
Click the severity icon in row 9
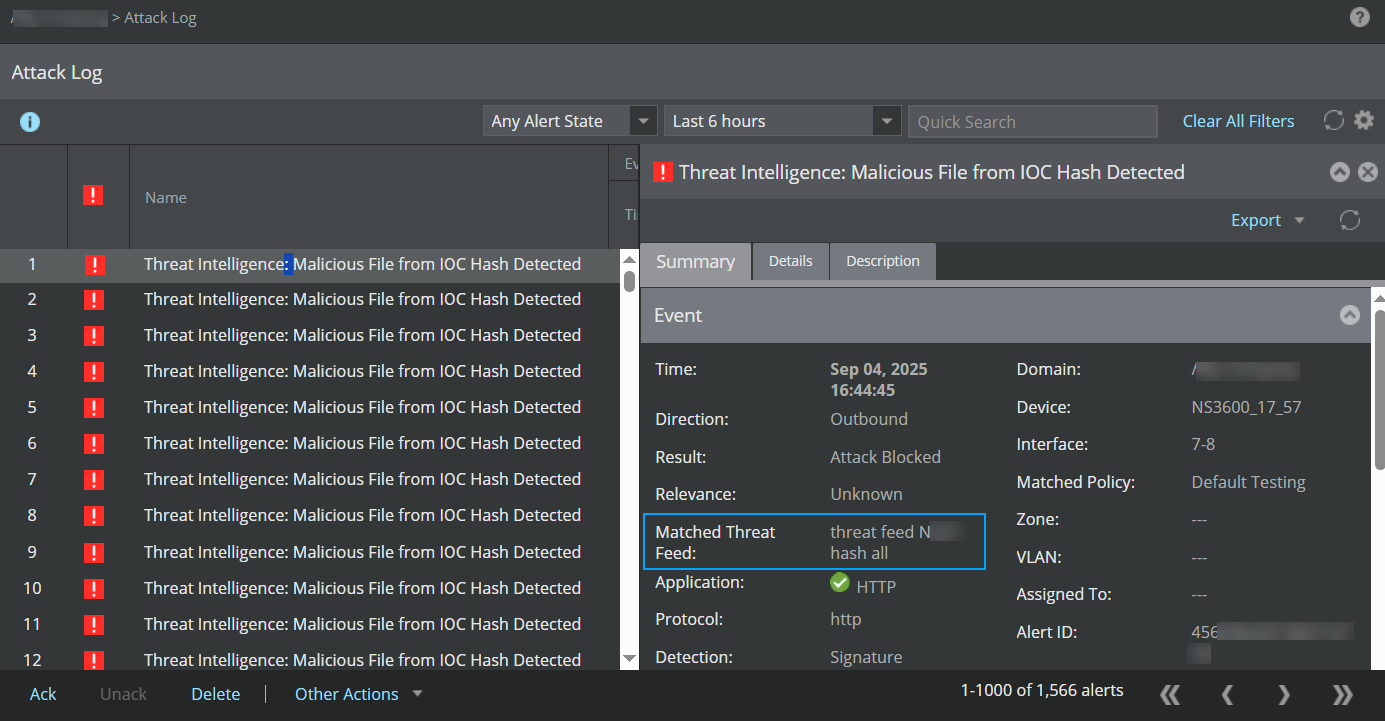coord(95,552)
